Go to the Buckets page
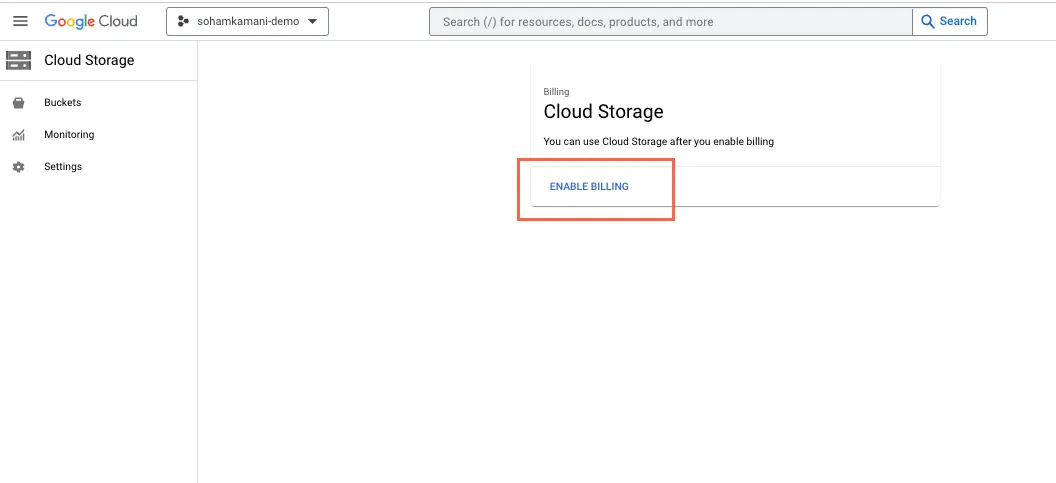Viewport: 1056px width, 483px height. coord(62,103)
